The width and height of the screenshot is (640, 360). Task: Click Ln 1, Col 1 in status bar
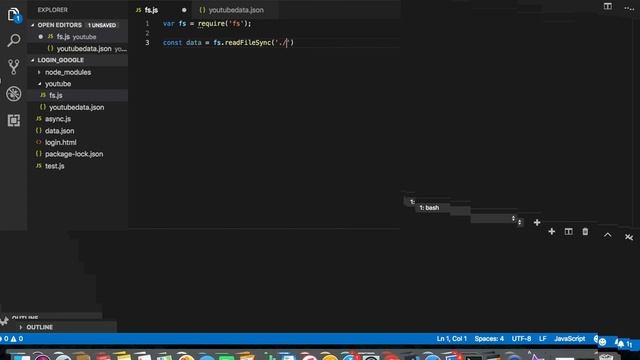[x=451, y=339]
